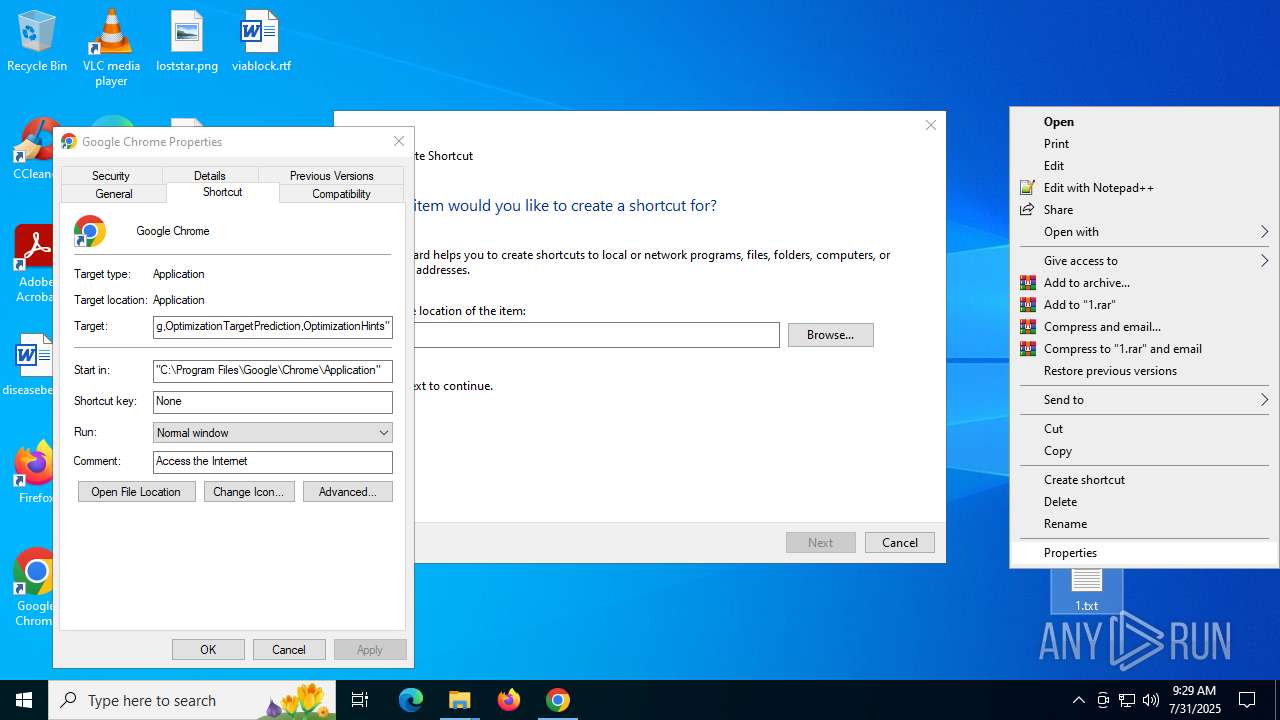This screenshot has width=1280, height=720.
Task: Choose Share in the context menu
Action: coord(1144,210)
